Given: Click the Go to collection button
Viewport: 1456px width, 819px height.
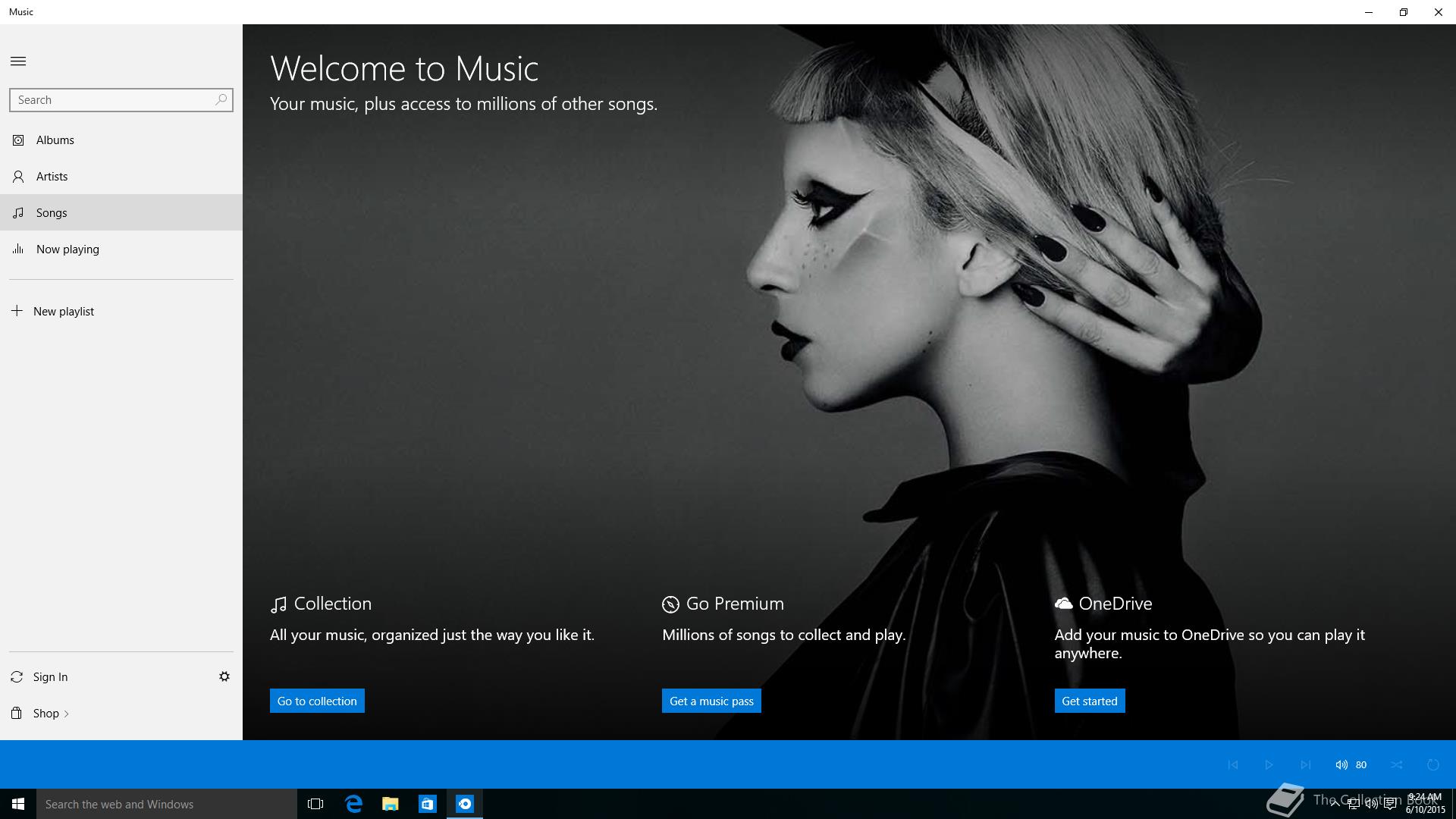Looking at the screenshot, I should coord(317,701).
